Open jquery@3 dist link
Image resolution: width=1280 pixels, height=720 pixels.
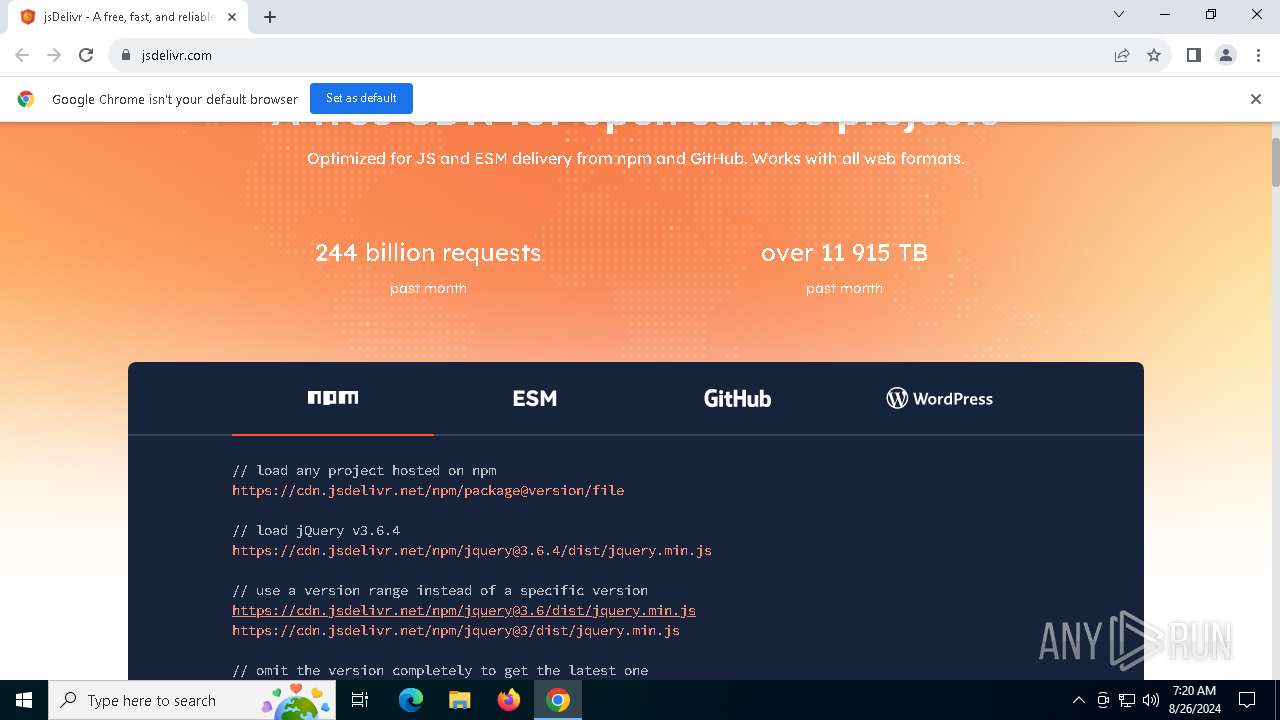[456, 630]
